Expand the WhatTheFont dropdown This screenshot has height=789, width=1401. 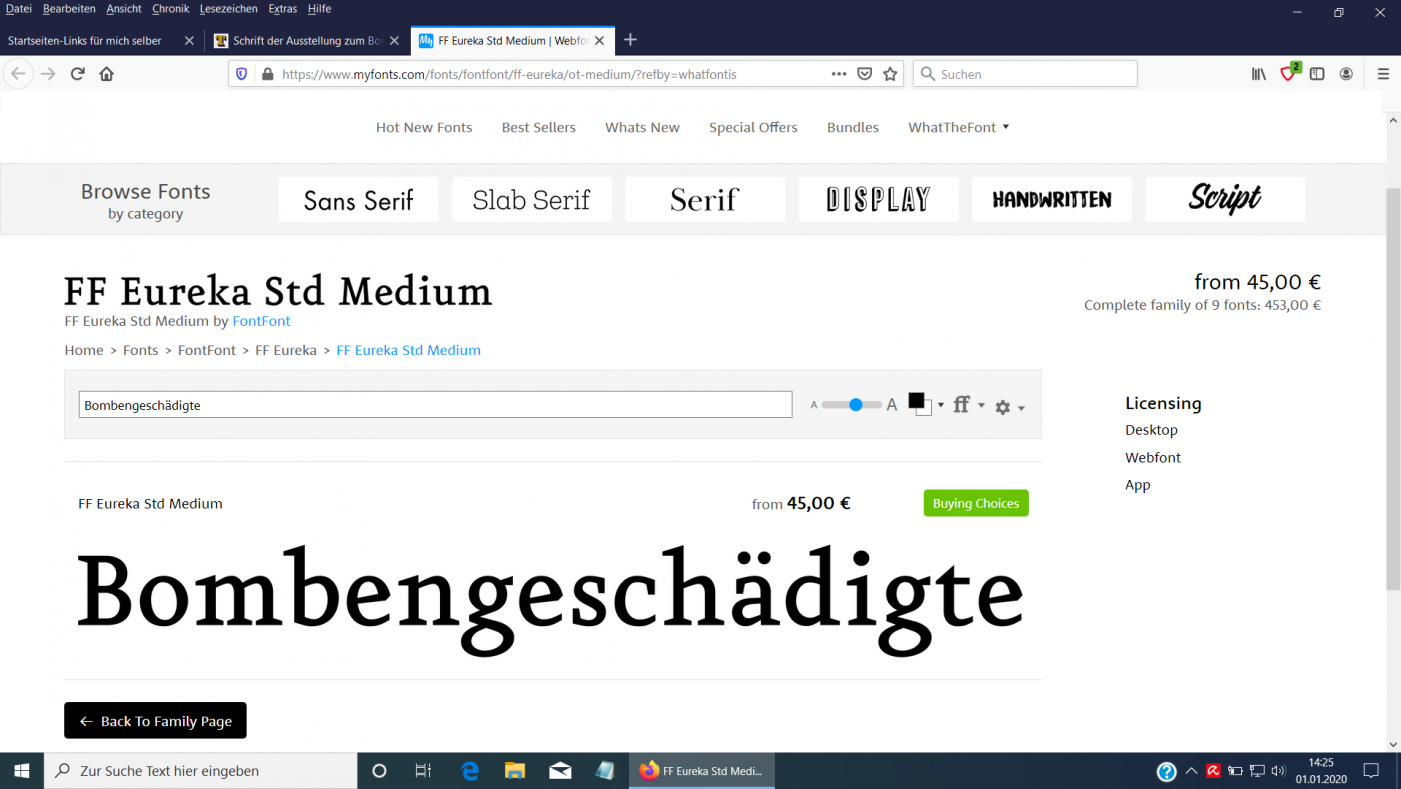958,127
